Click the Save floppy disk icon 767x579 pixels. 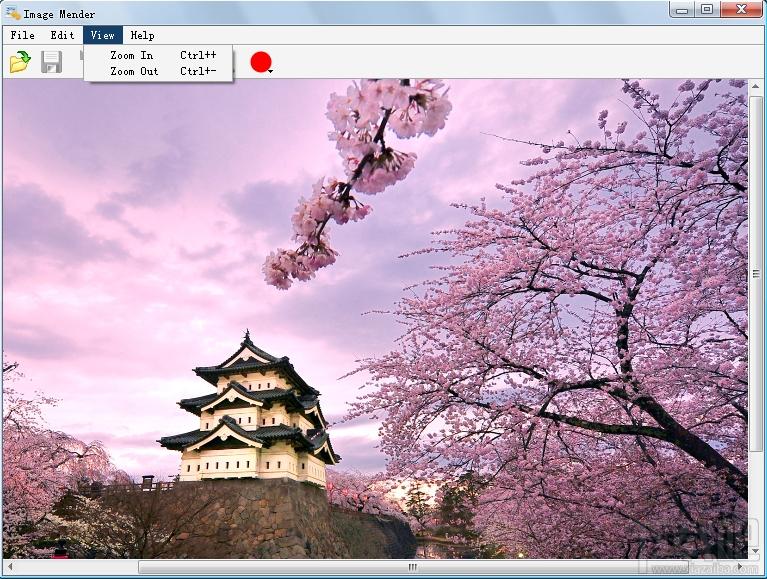click(x=51, y=62)
